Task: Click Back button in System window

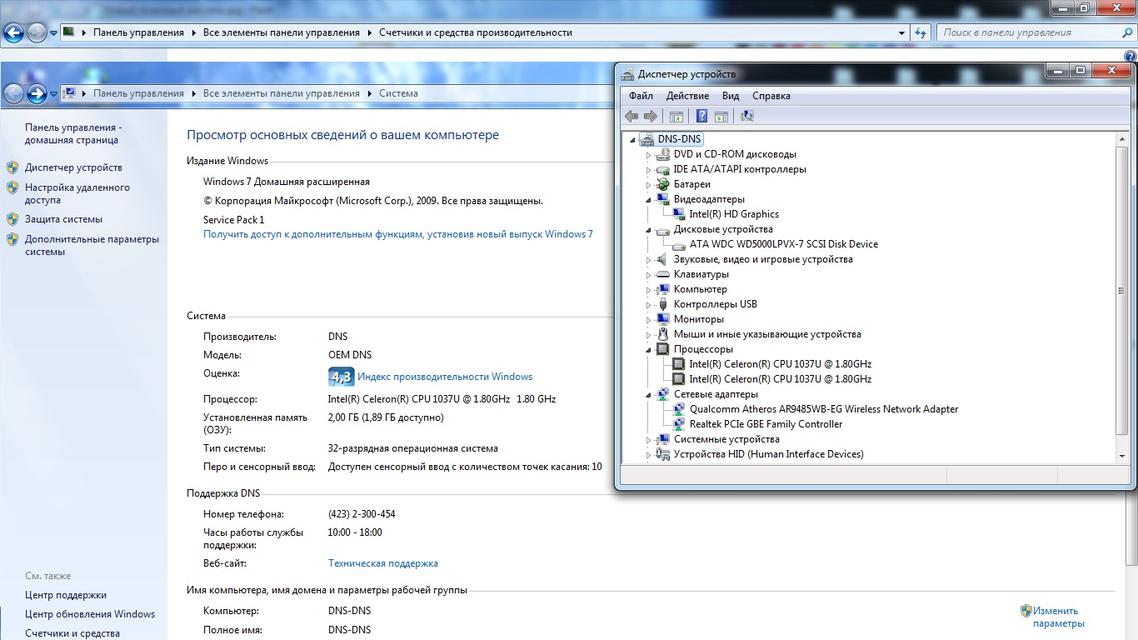Action: (14, 94)
